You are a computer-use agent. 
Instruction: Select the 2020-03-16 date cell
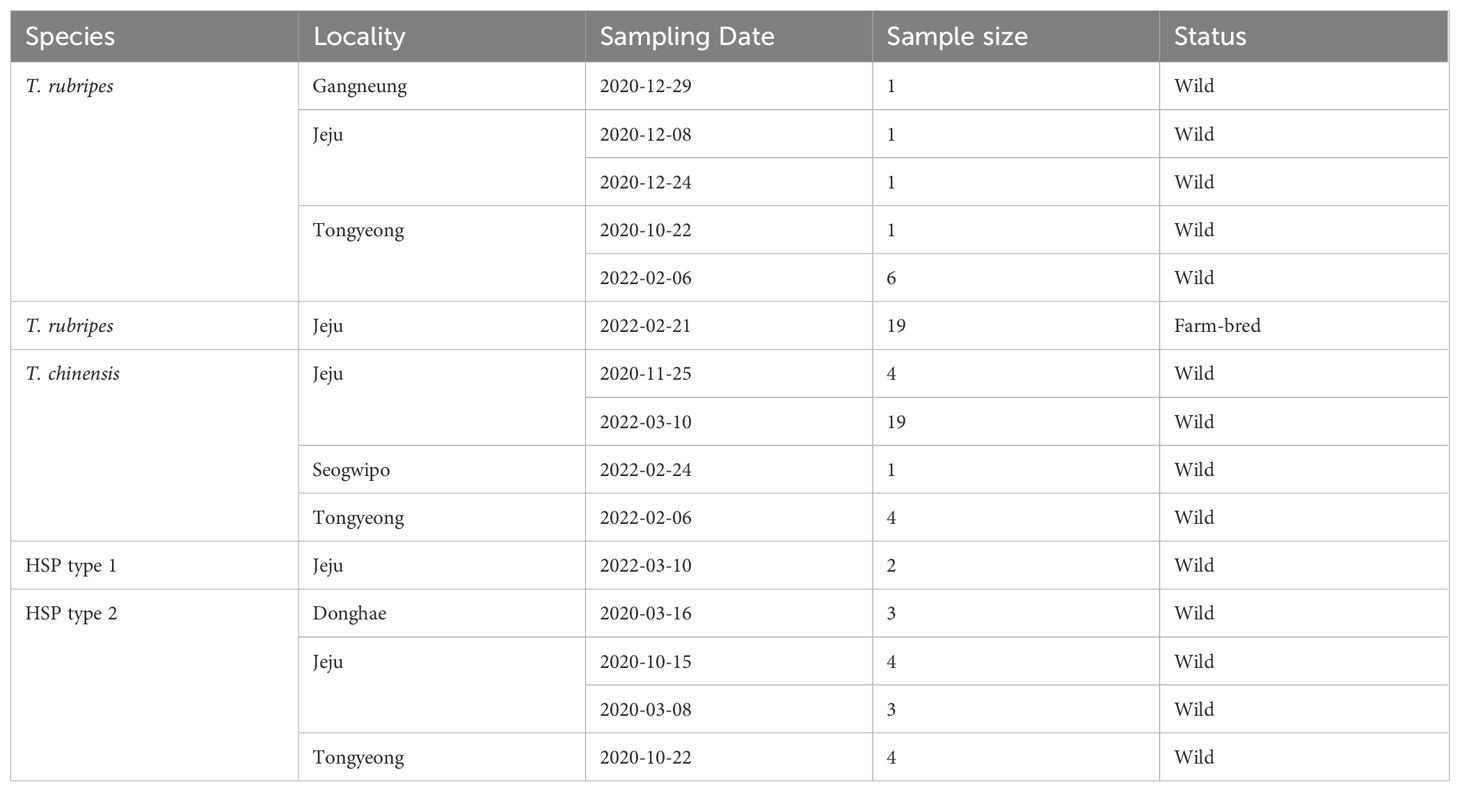(x=729, y=614)
